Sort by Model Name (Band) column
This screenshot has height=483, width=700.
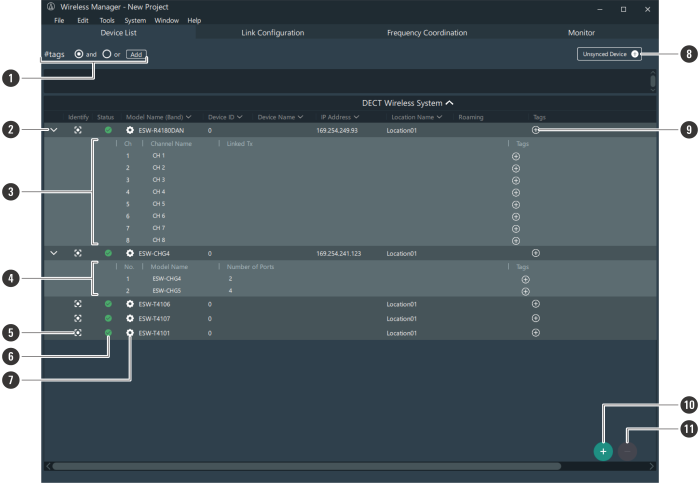[158, 117]
